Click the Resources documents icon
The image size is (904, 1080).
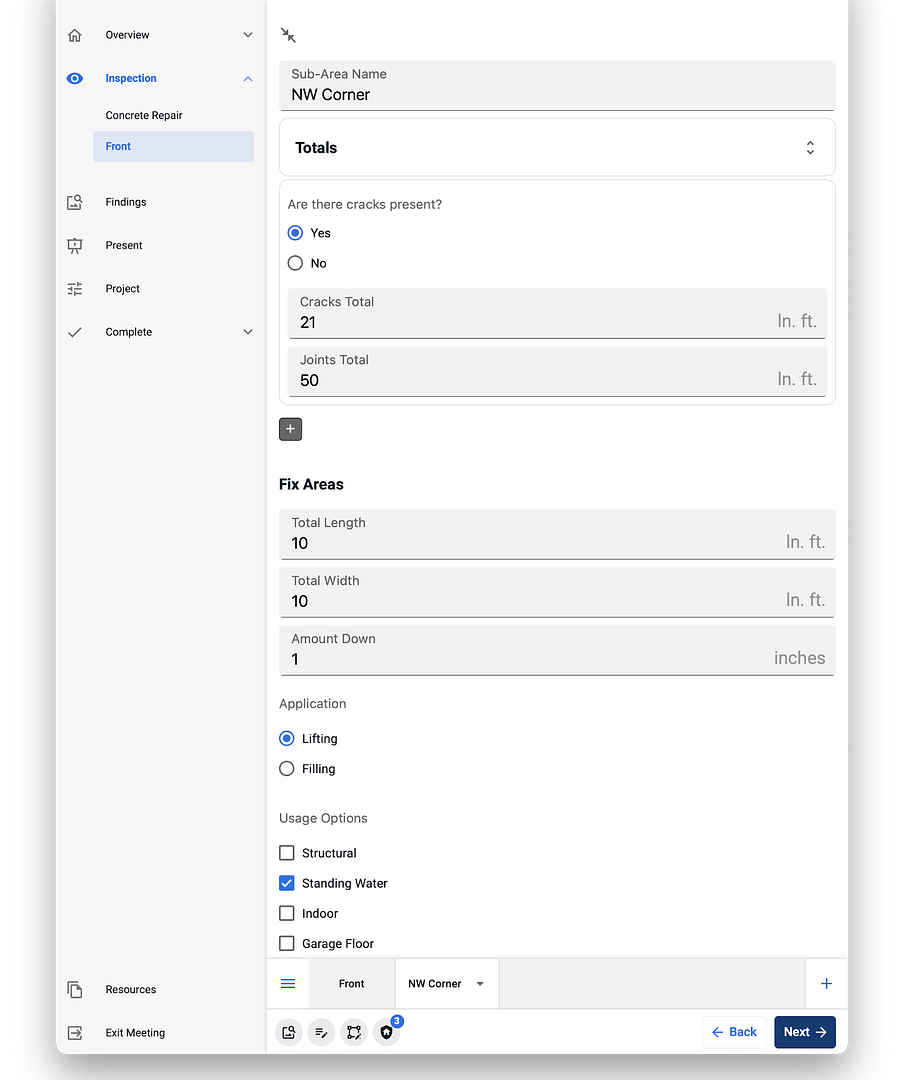(x=74, y=990)
